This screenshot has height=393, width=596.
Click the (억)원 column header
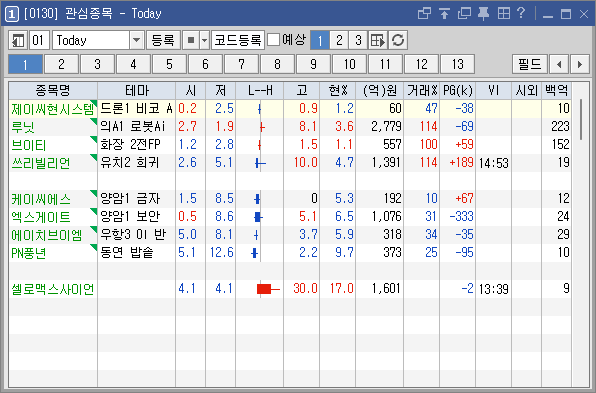[380, 90]
